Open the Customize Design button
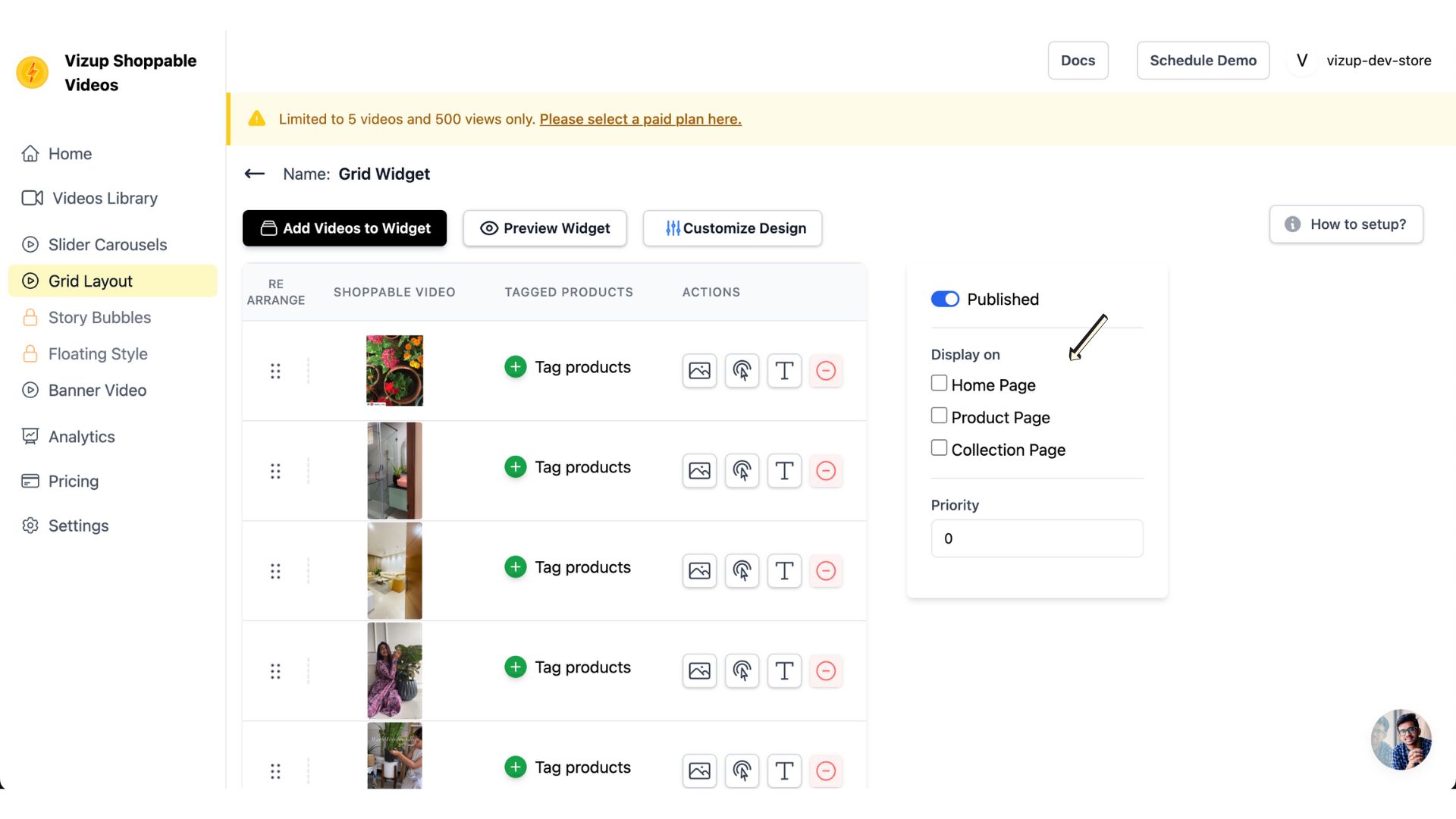Viewport: 1456px width, 819px height. click(733, 228)
